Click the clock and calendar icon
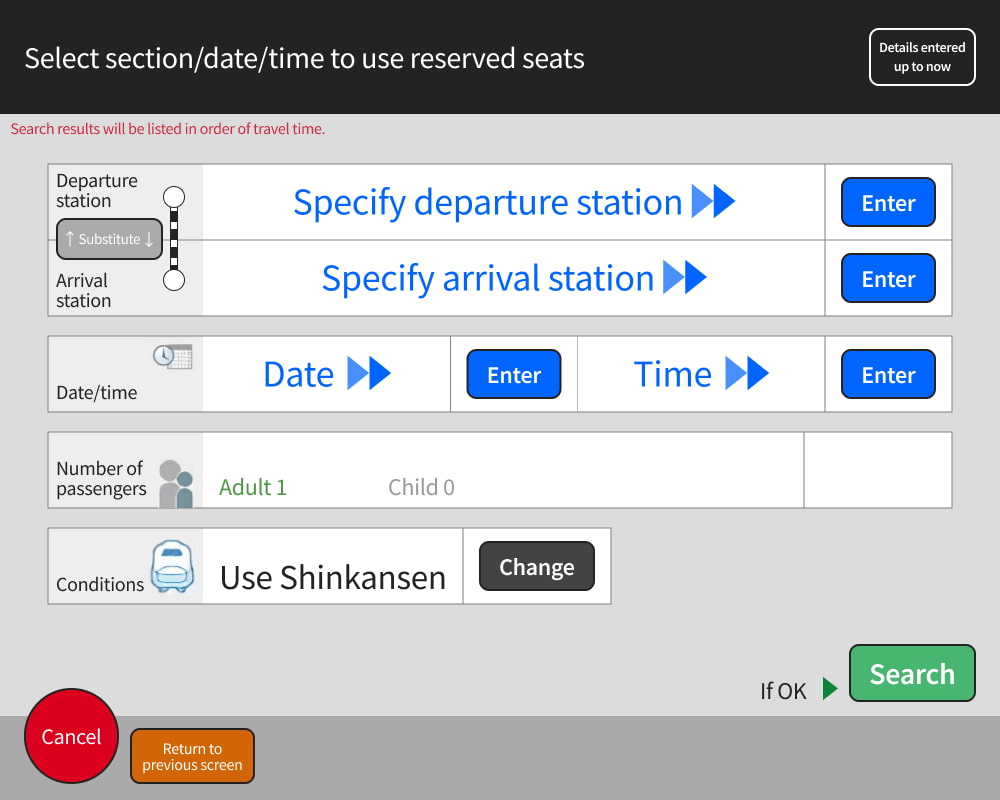Screen dimensions: 1000x800 click(x=172, y=356)
